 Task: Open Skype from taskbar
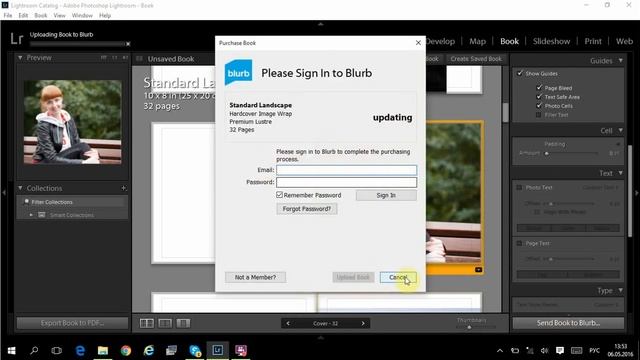[x=195, y=350]
